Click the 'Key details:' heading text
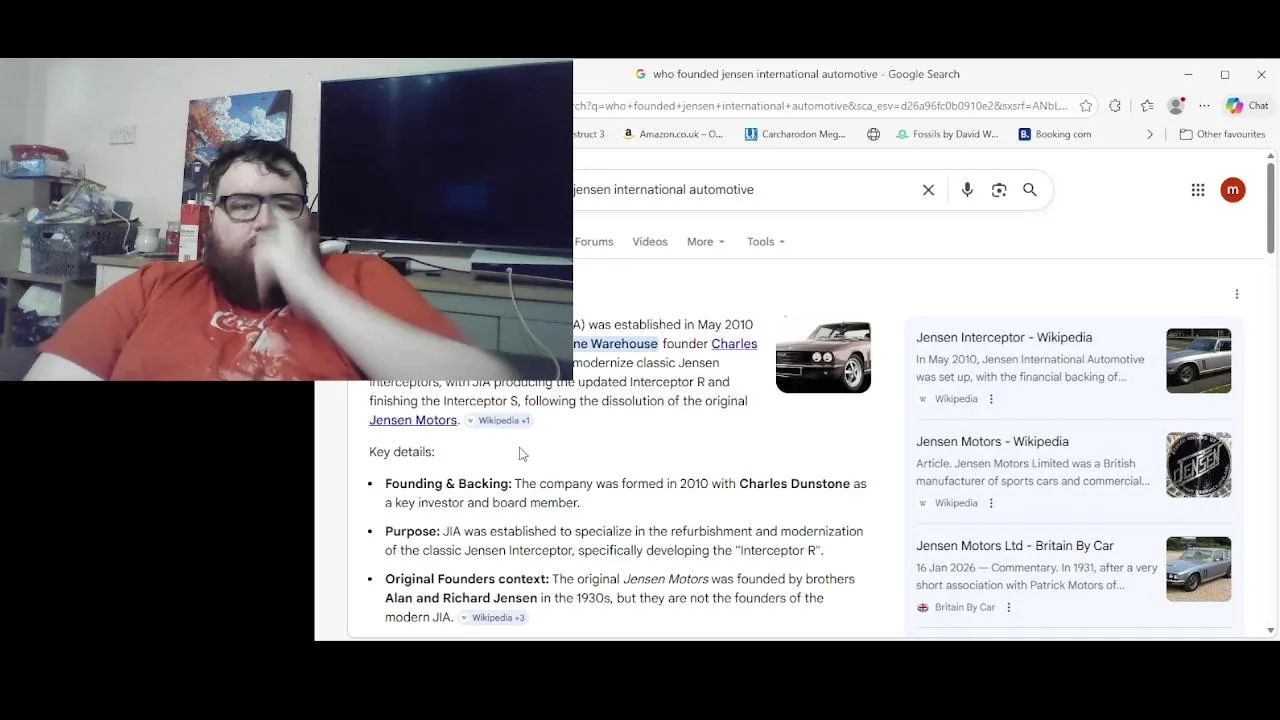1280x720 pixels. (x=402, y=452)
